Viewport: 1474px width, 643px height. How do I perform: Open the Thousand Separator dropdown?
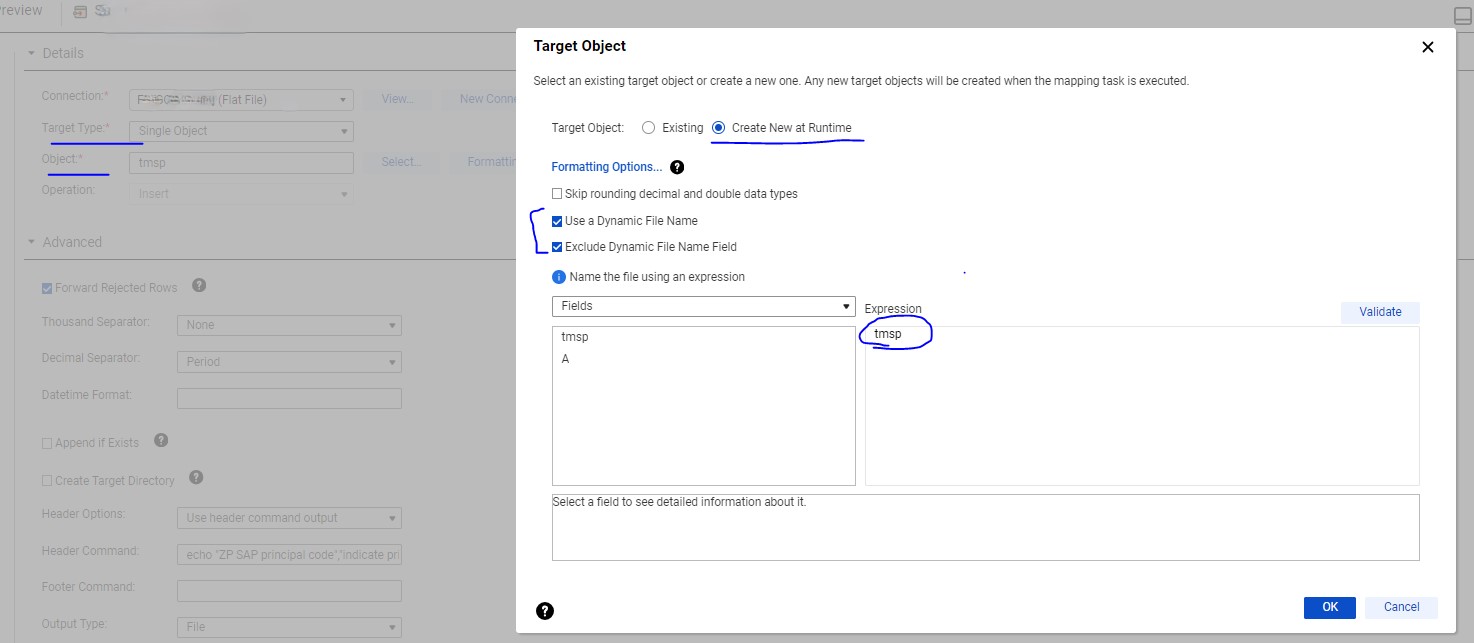(289, 325)
